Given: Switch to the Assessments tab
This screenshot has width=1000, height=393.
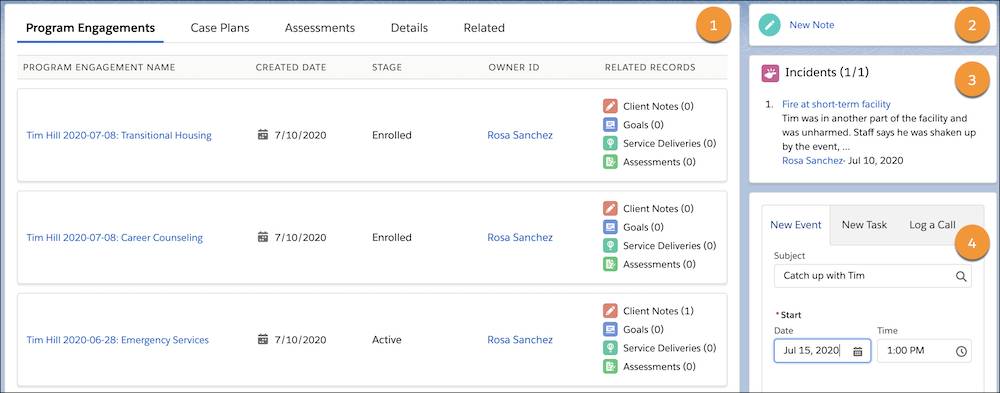Looking at the screenshot, I should 320,28.
